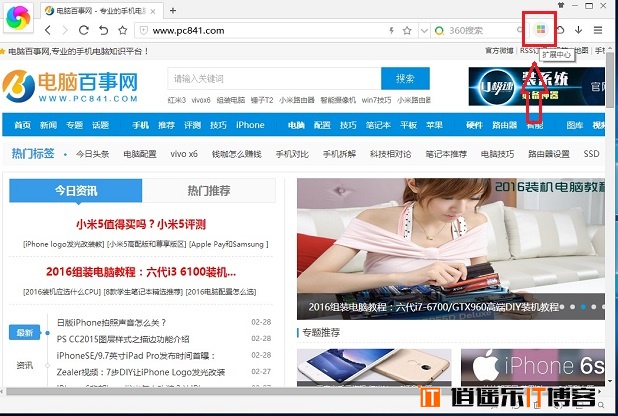The height and width of the screenshot is (416, 618).
Task: Click the 请输入关键词 site search box
Action: point(274,78)
